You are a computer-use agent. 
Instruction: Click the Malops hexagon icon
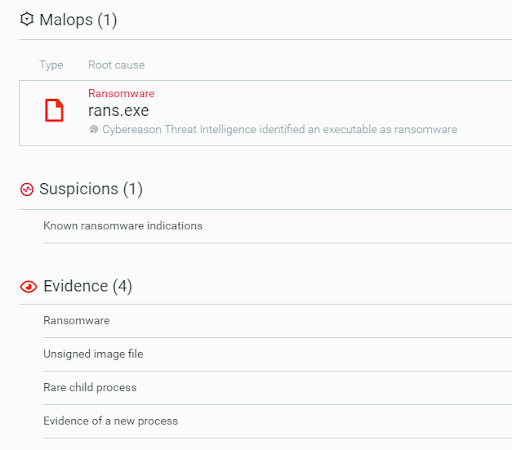click(x=27, y=19)
